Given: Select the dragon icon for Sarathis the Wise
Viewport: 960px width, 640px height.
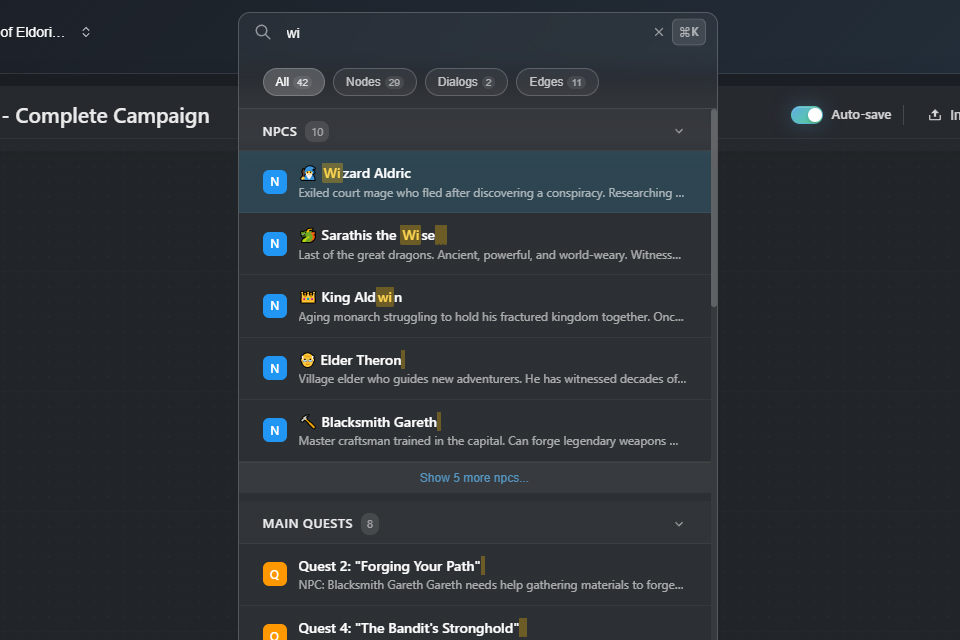Looking at the screenshot, I should [x=309, y=235].
